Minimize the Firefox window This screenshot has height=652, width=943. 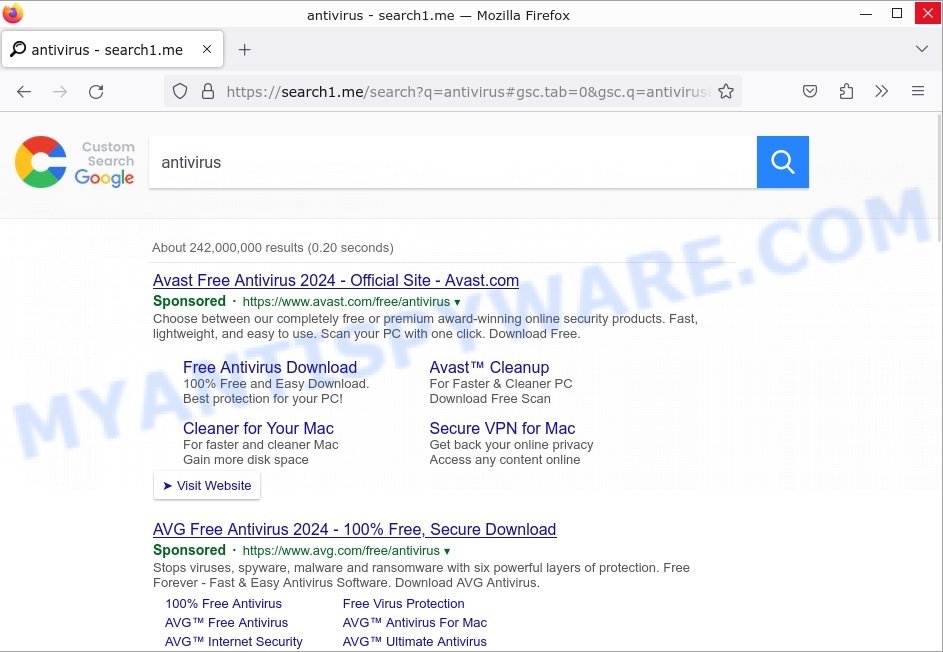click(866, 14)
